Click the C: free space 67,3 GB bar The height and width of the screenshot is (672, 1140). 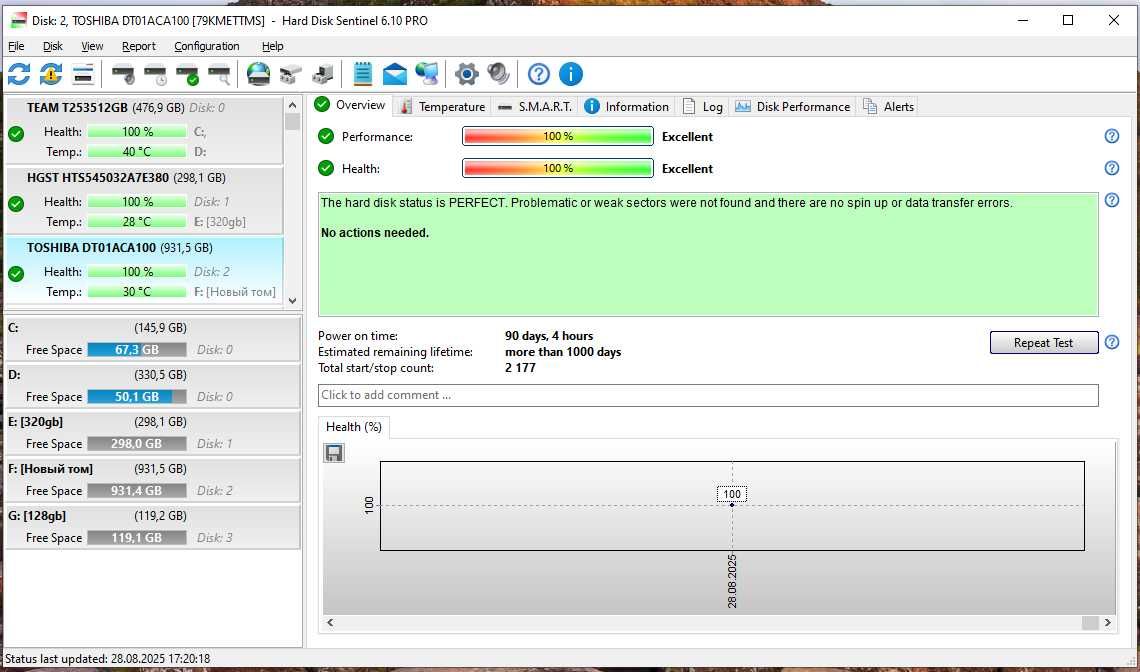click(137, 350)
